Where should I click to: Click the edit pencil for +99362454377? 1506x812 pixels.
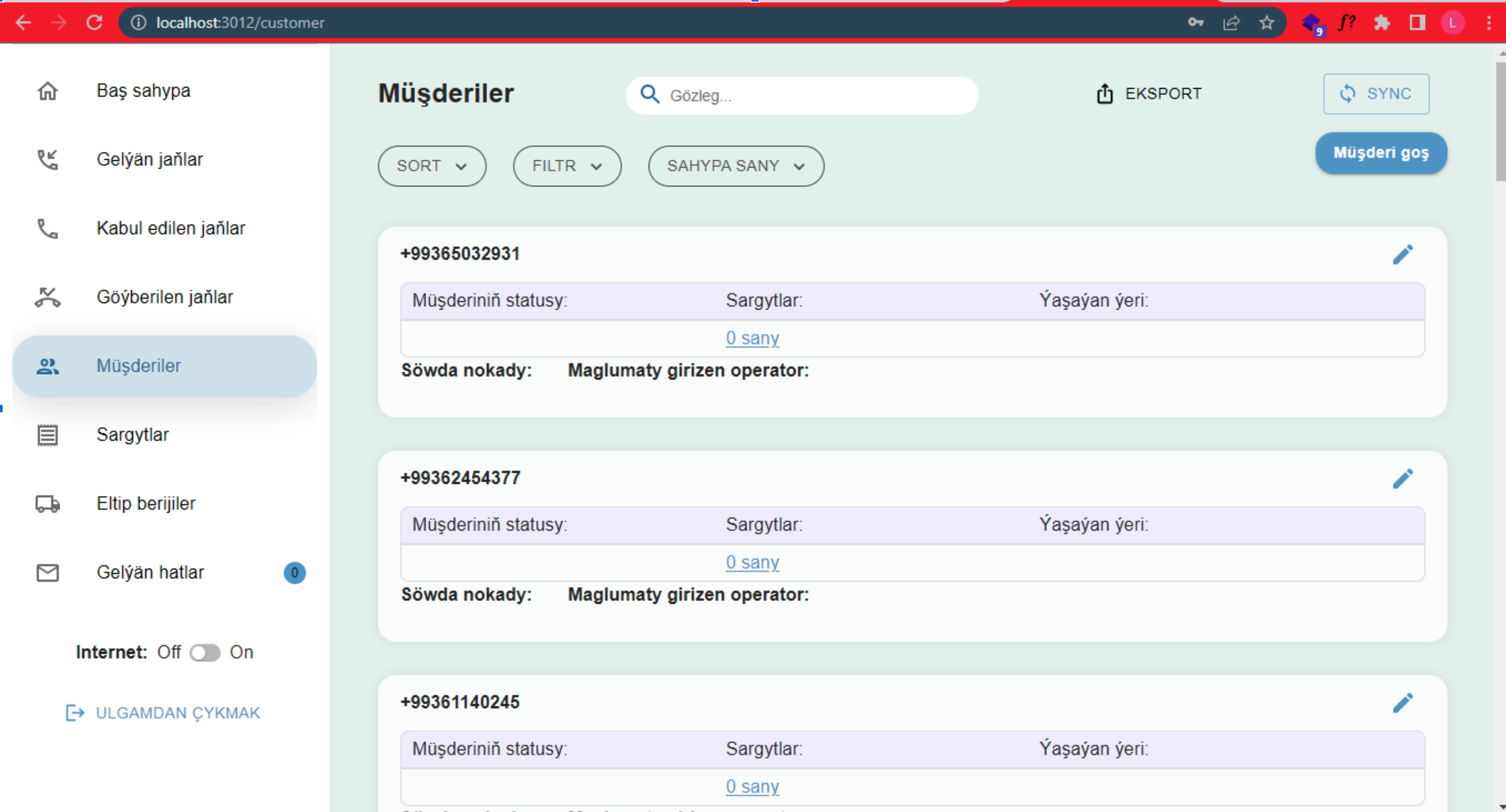1402,479
